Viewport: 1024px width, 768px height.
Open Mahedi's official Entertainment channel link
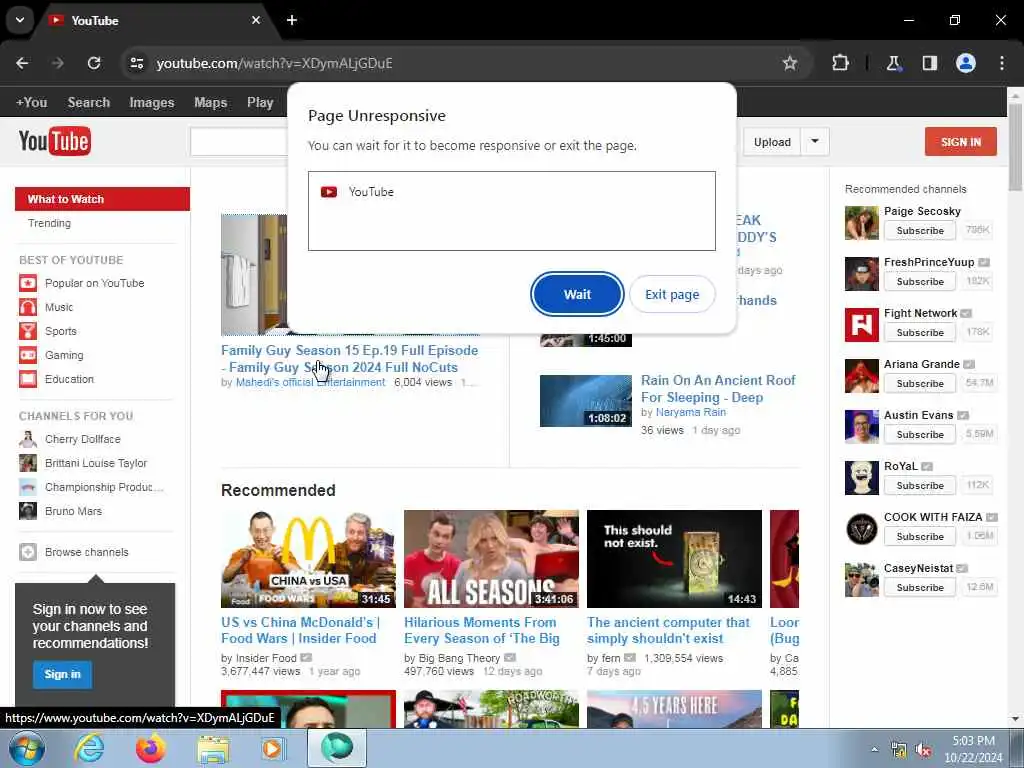point(310,382)
